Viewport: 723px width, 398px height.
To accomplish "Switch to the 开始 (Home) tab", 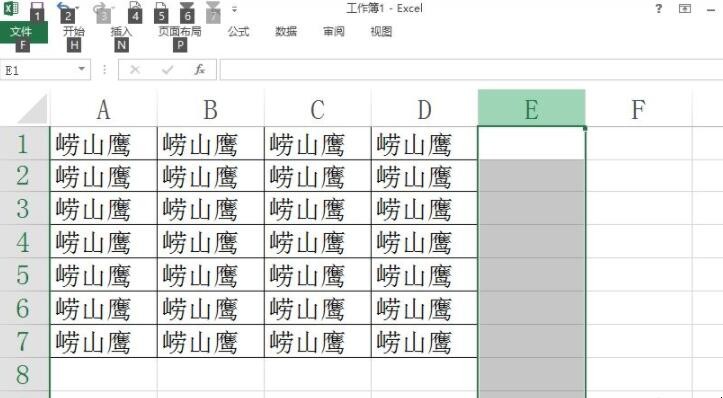I will [73, 31].
